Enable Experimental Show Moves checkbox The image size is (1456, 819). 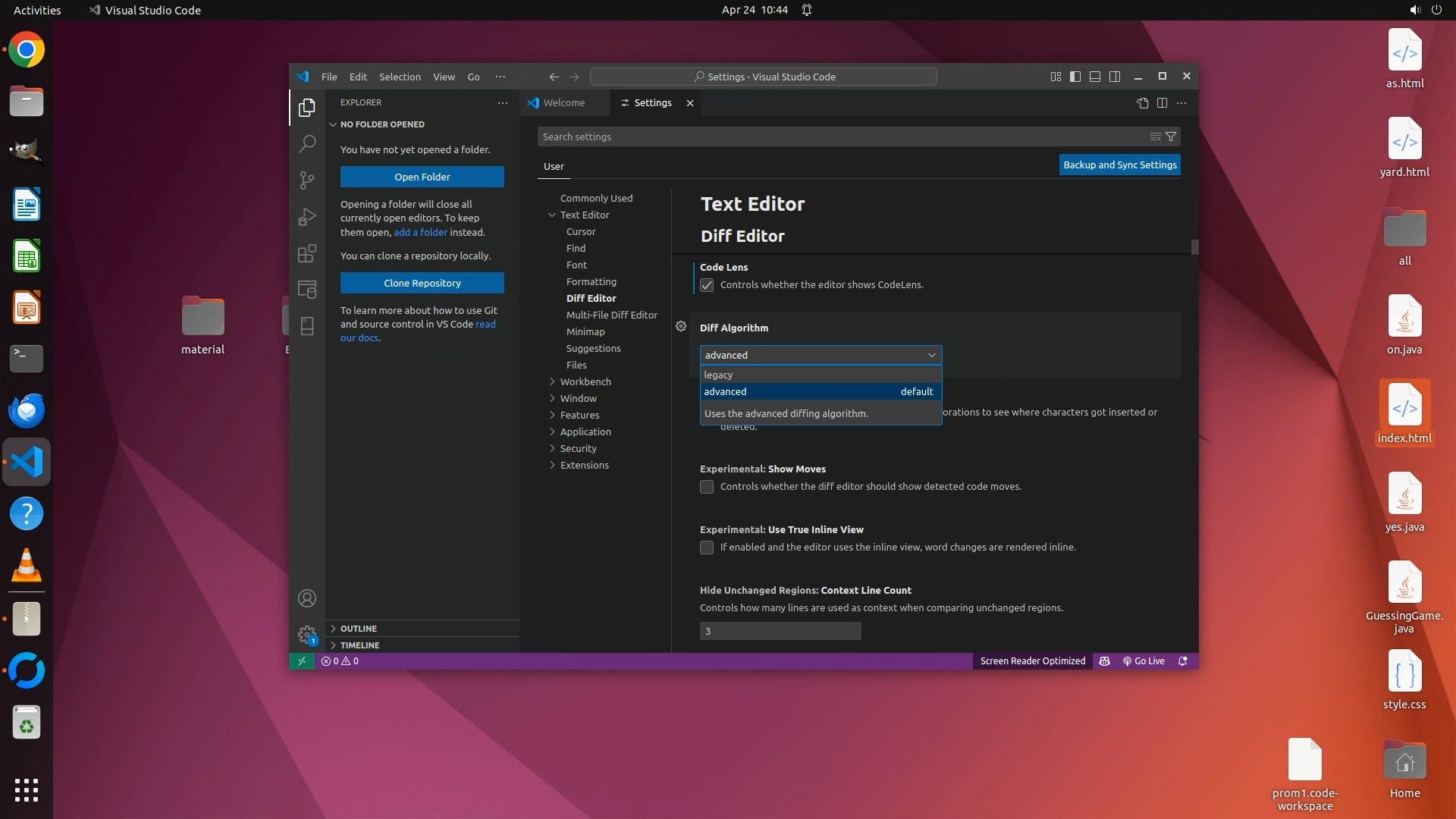[x=707, y=487]
